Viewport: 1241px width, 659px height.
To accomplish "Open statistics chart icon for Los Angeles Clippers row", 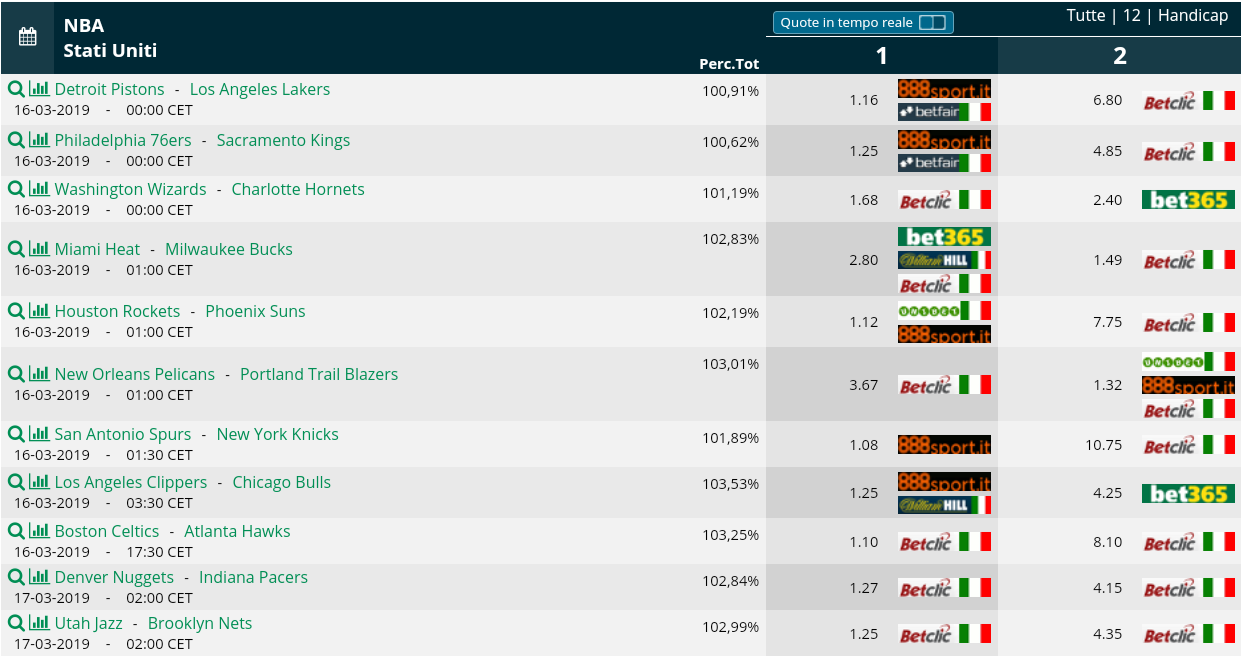I will coord(39,481).
